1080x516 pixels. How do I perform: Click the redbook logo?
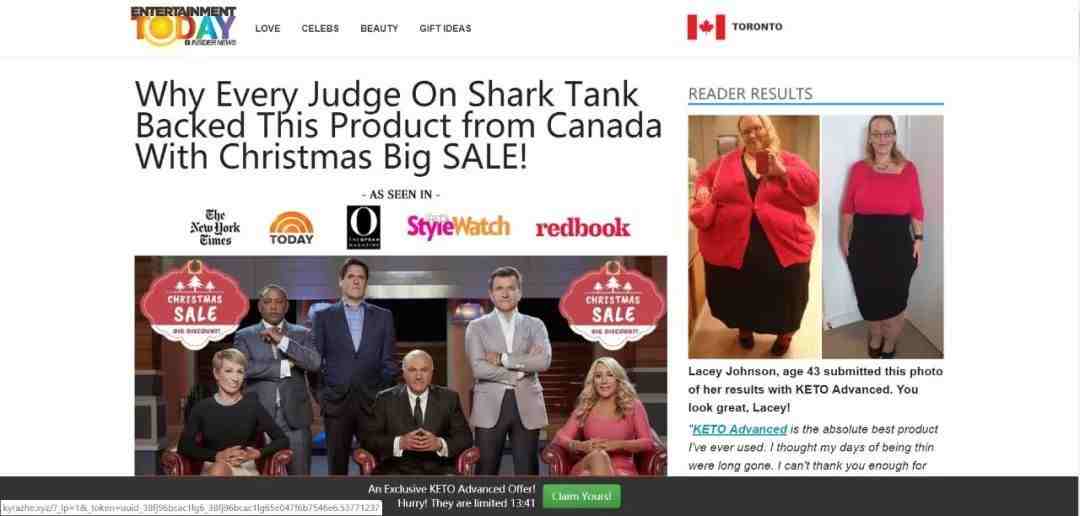point(583,228)
